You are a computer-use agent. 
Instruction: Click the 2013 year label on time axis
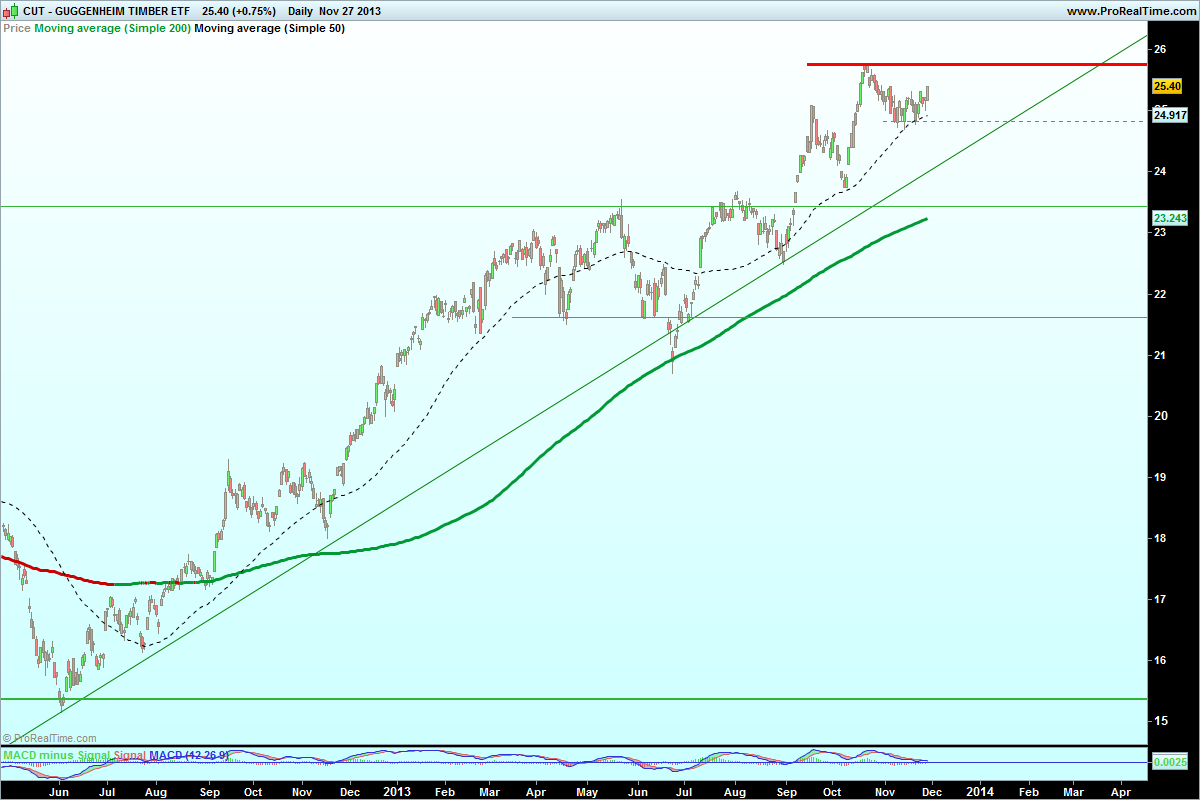coord(397,790)
